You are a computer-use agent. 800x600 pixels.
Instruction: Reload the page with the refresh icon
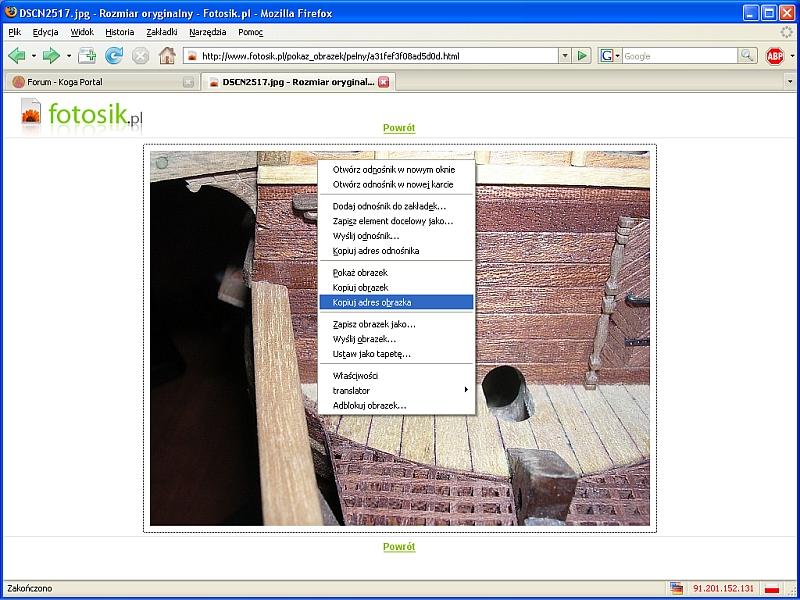point(114,56)
